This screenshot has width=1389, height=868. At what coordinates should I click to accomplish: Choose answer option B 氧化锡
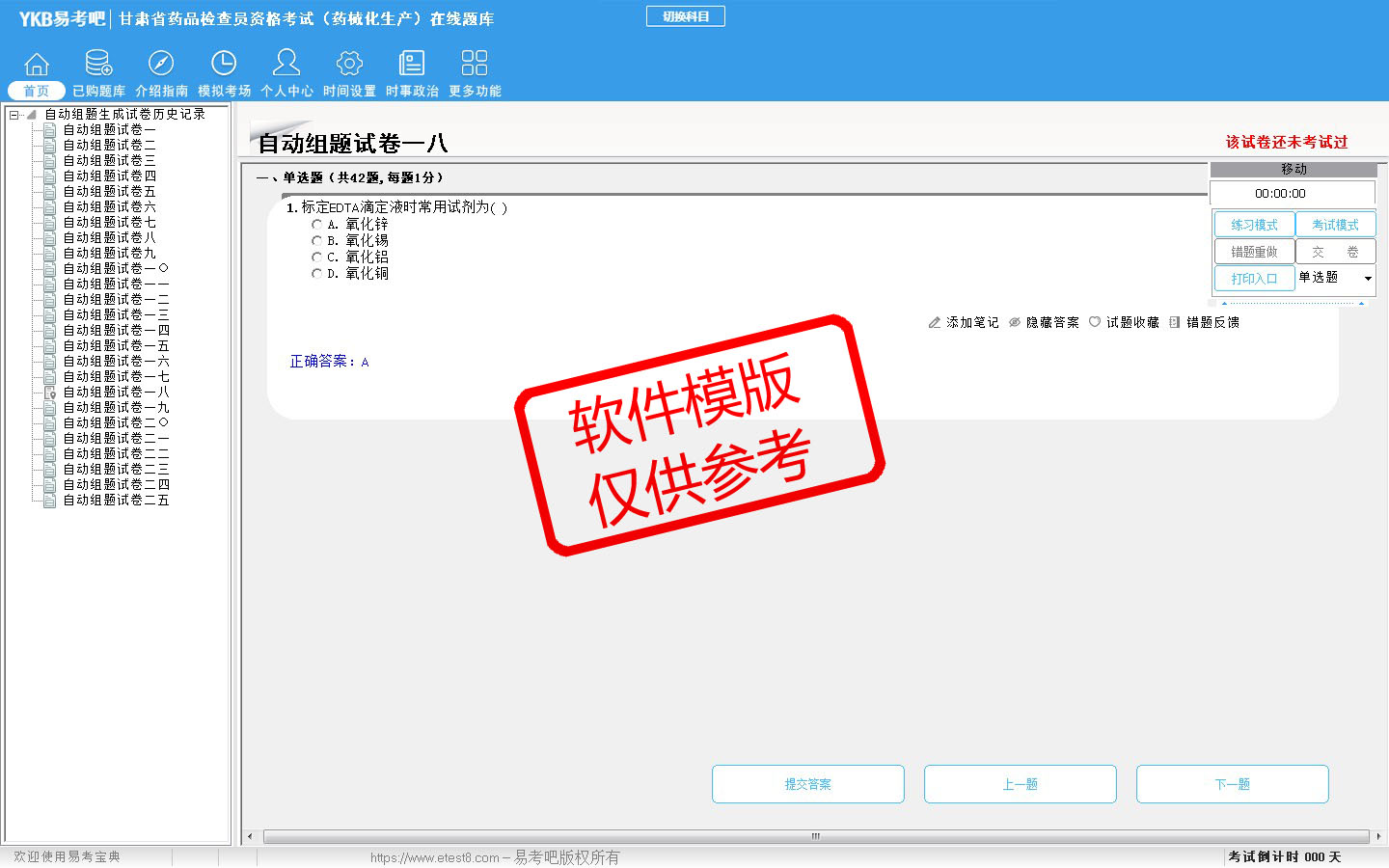(x=316, y=241)
